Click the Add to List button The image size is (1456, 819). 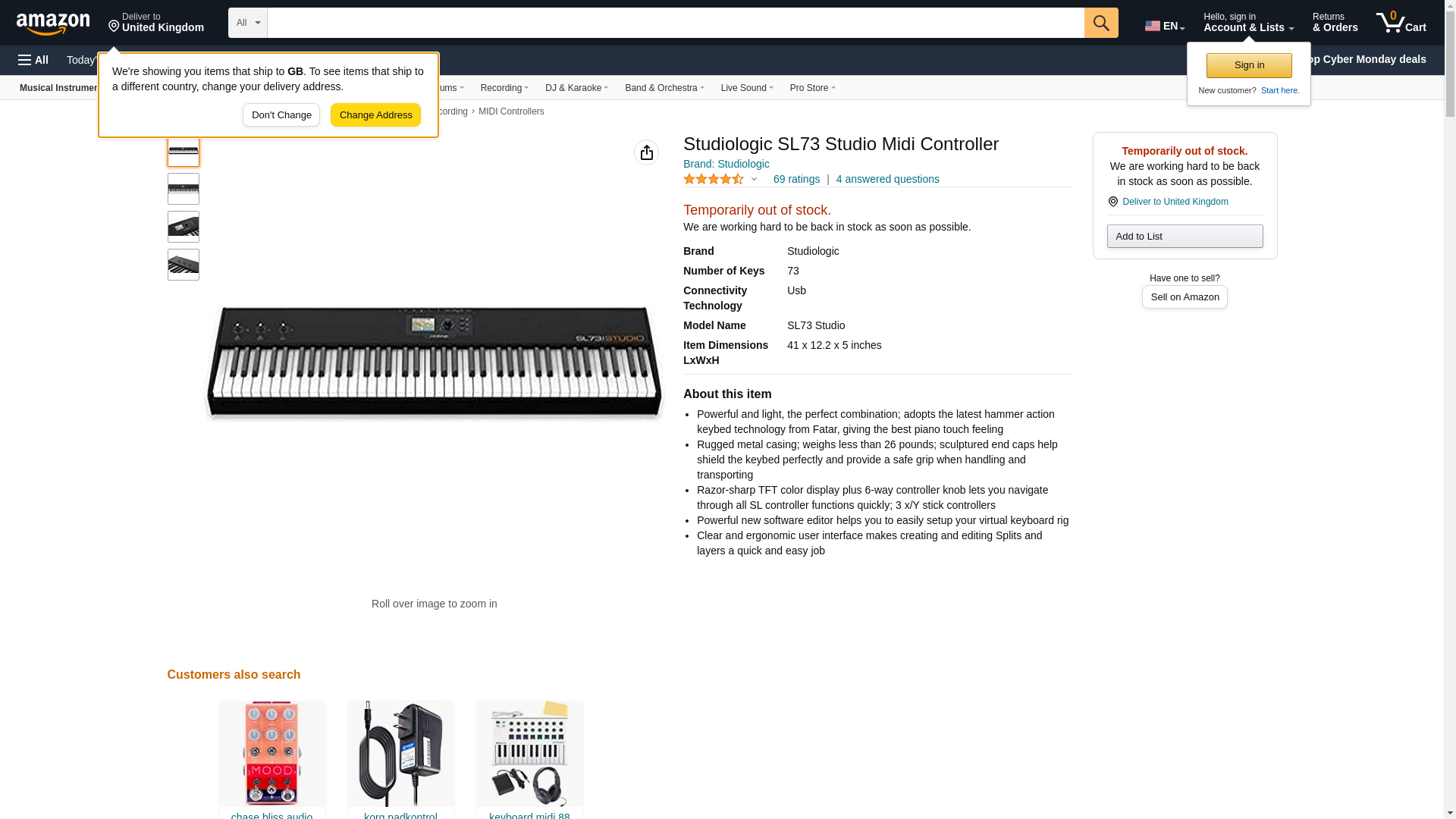click(1184, 237)
